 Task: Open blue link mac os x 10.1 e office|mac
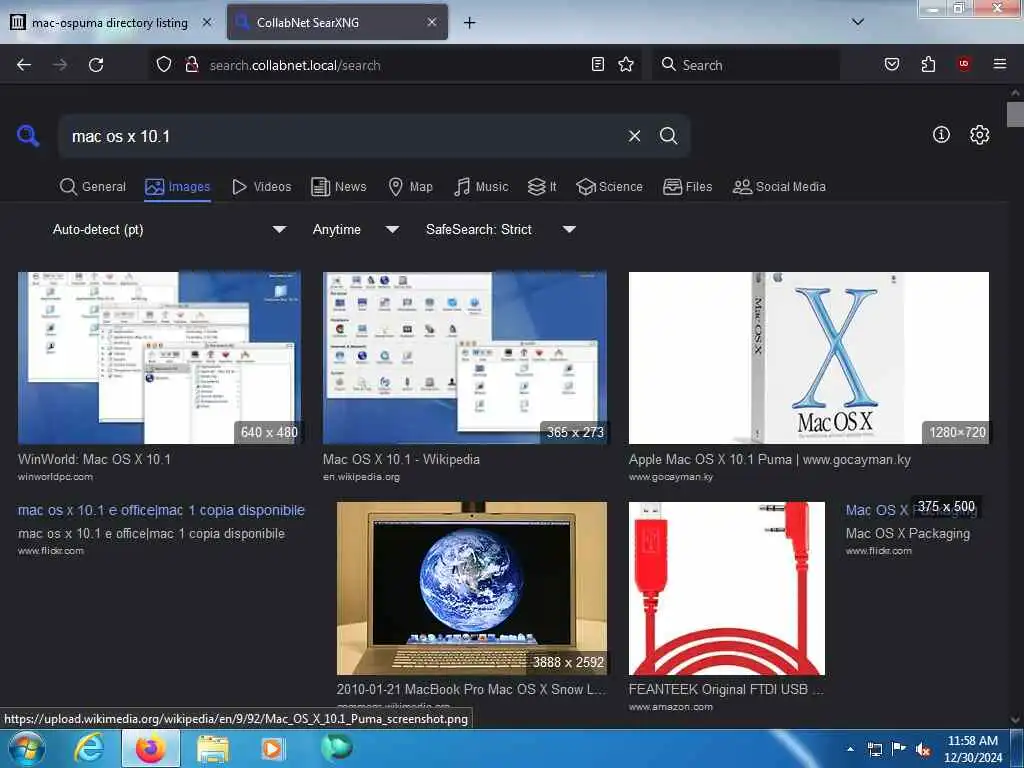(x=161, y=510)
